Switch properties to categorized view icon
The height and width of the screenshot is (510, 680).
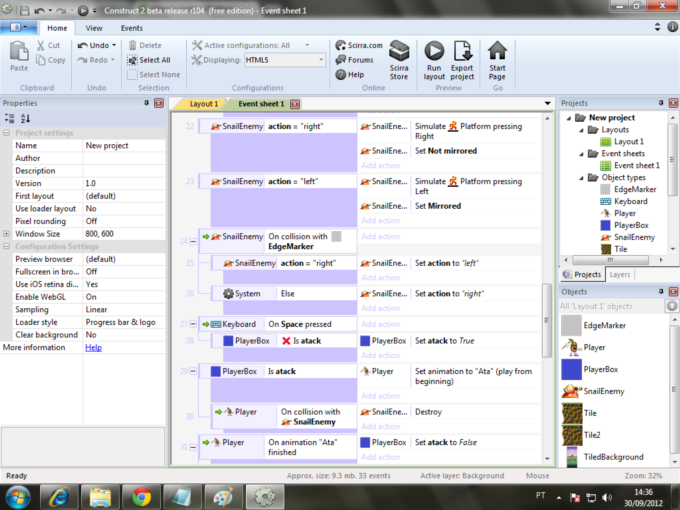pos(10,118)
